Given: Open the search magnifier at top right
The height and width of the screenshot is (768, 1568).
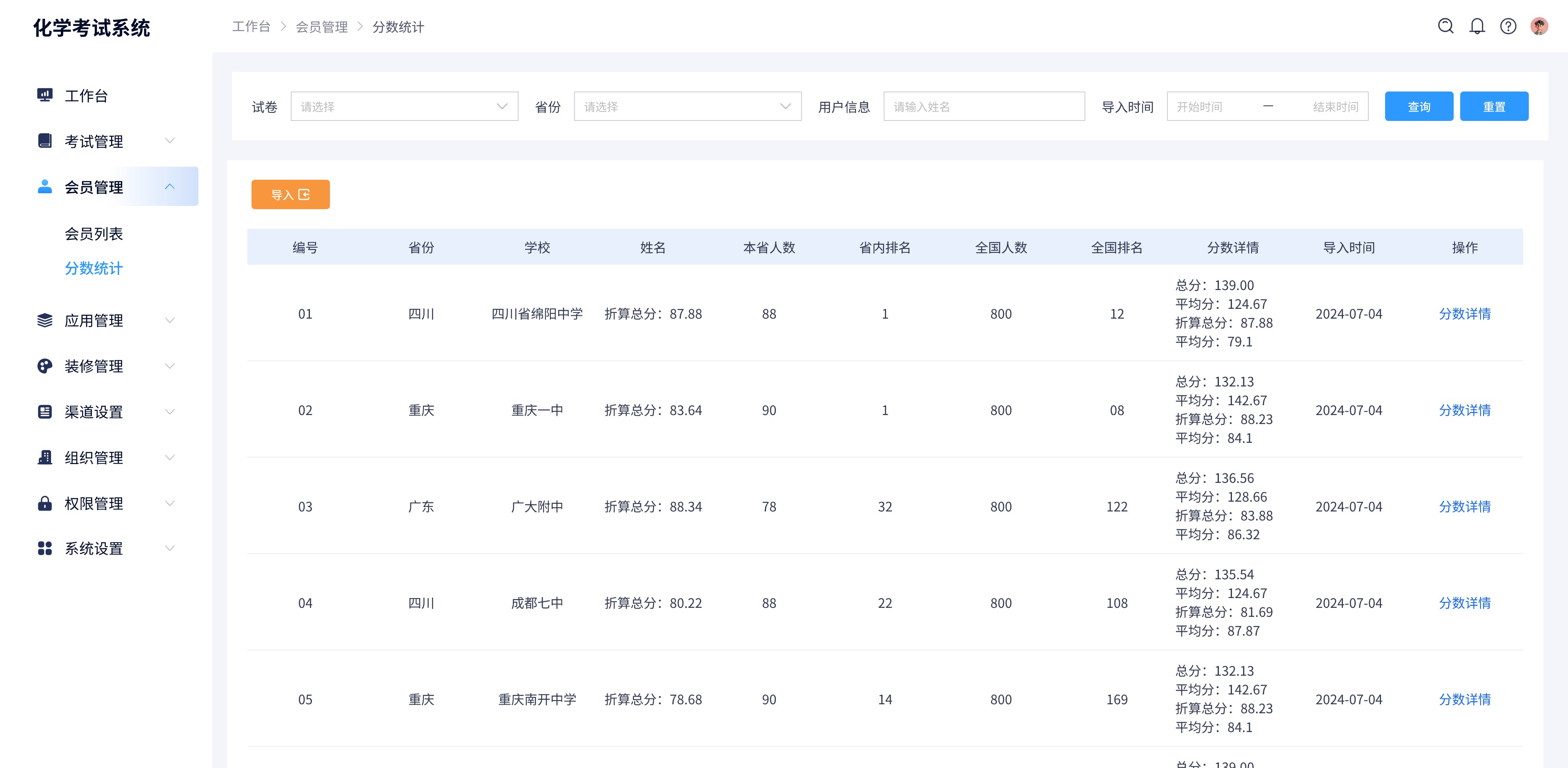Looking at the screenshot, I should pyautogui.click(x=1445, y=26).
